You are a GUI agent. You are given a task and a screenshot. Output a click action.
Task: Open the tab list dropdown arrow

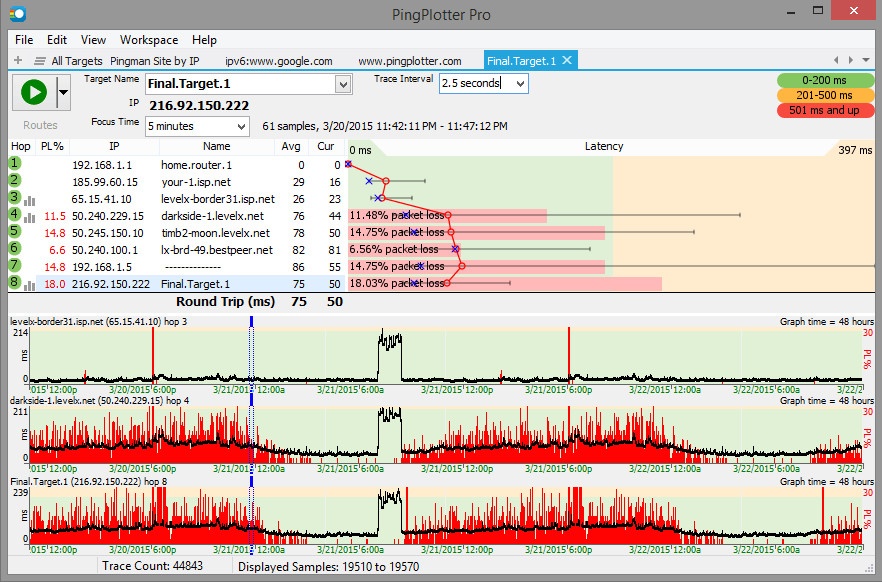(x=867, y=61)
